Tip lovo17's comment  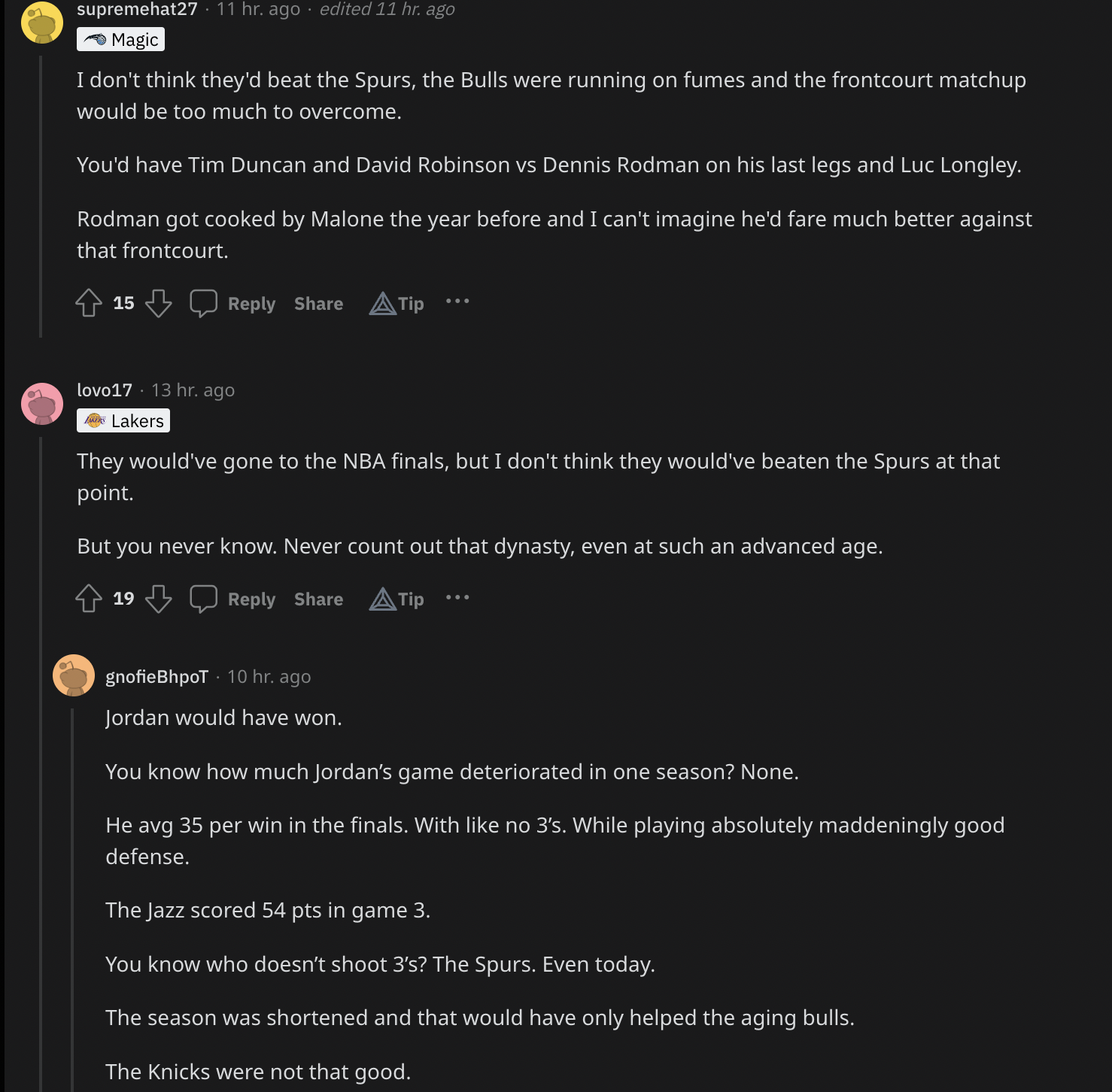click(396, 599)
